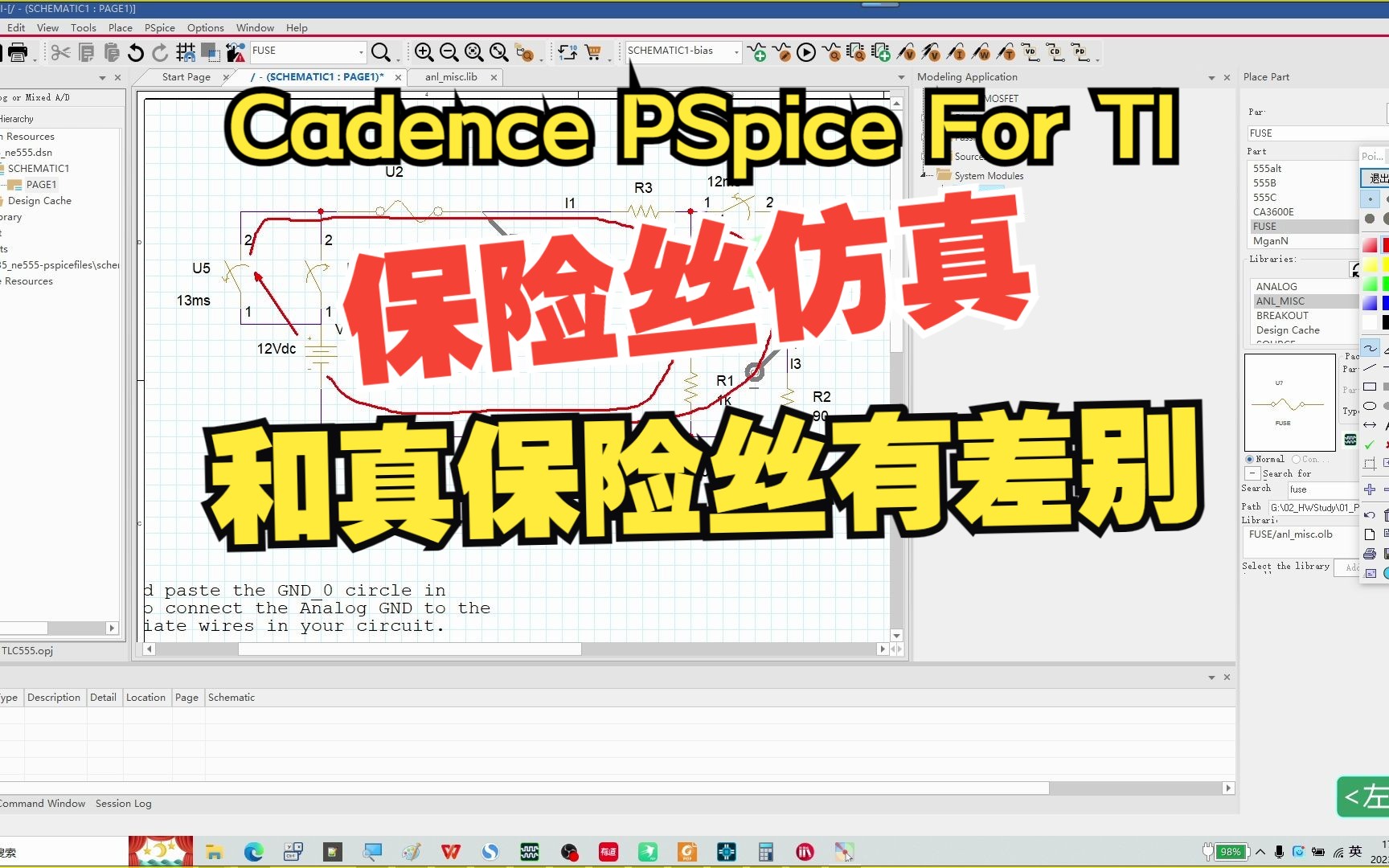Click the search magnifier next to FUSE box
The image size is (1389, 868).
pos(381,53)
